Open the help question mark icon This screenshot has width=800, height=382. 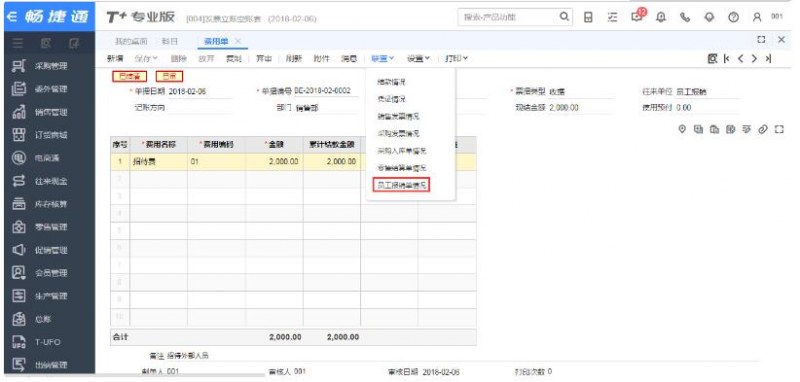click(733, 17)
